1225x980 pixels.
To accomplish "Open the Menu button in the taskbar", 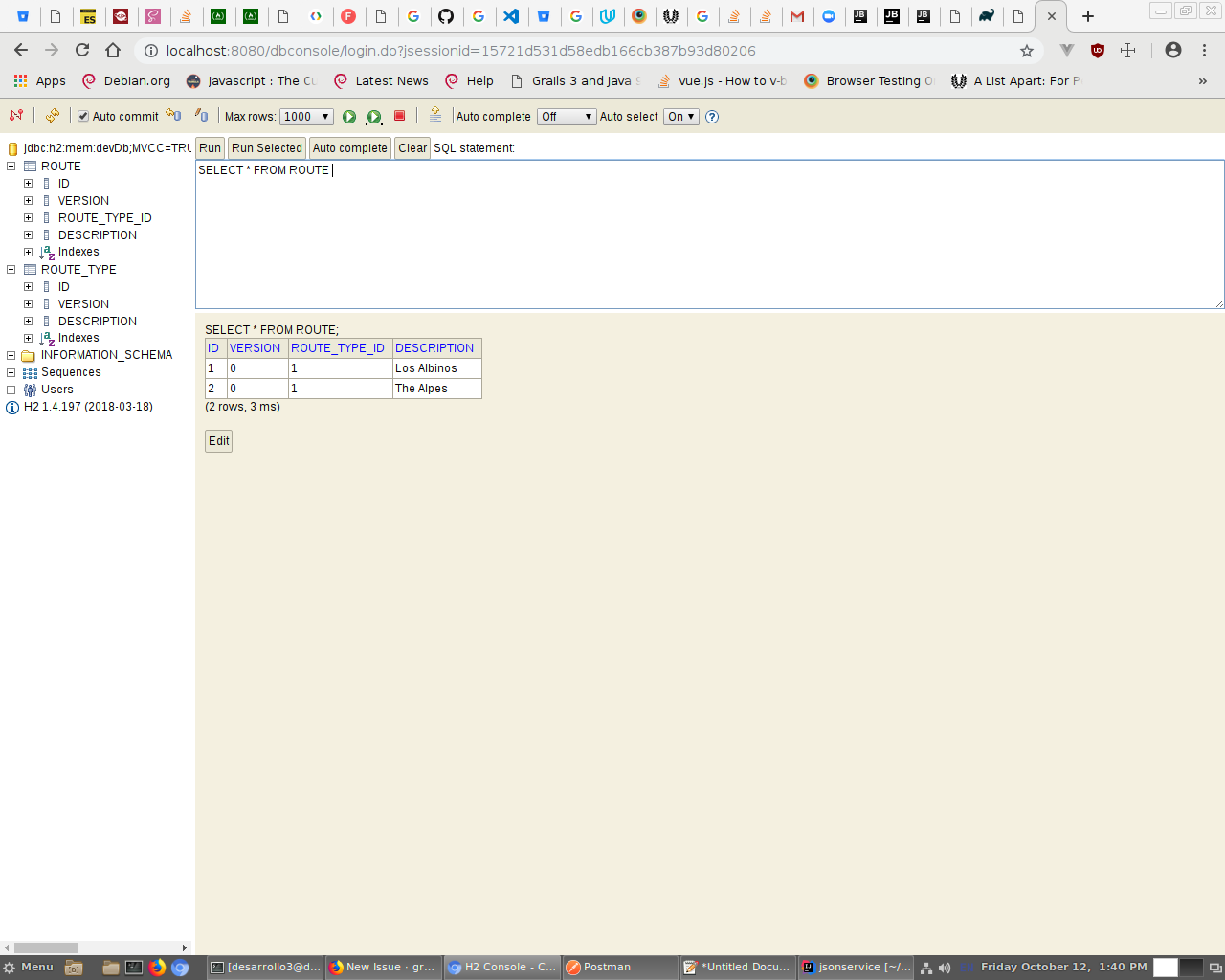I will coord(29,968).
